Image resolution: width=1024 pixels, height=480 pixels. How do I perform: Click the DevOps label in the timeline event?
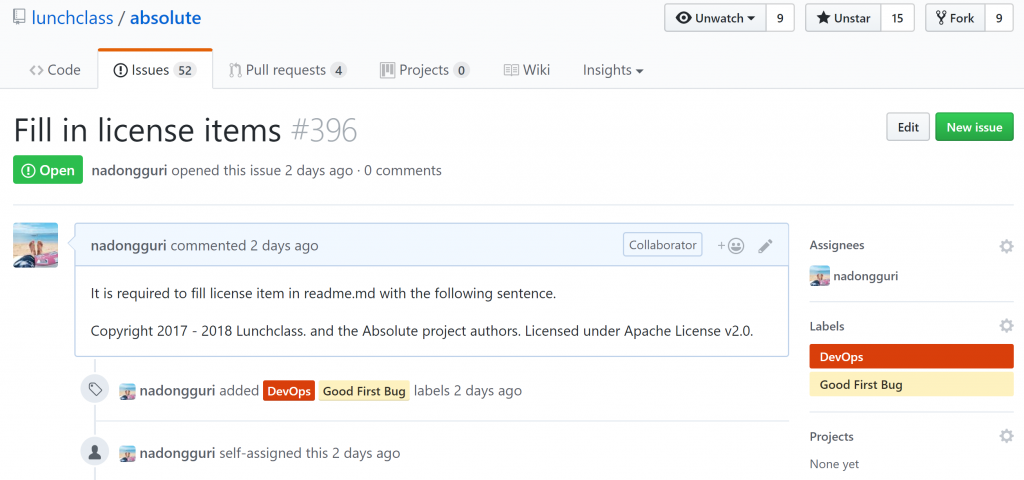(x=289, y=391)
